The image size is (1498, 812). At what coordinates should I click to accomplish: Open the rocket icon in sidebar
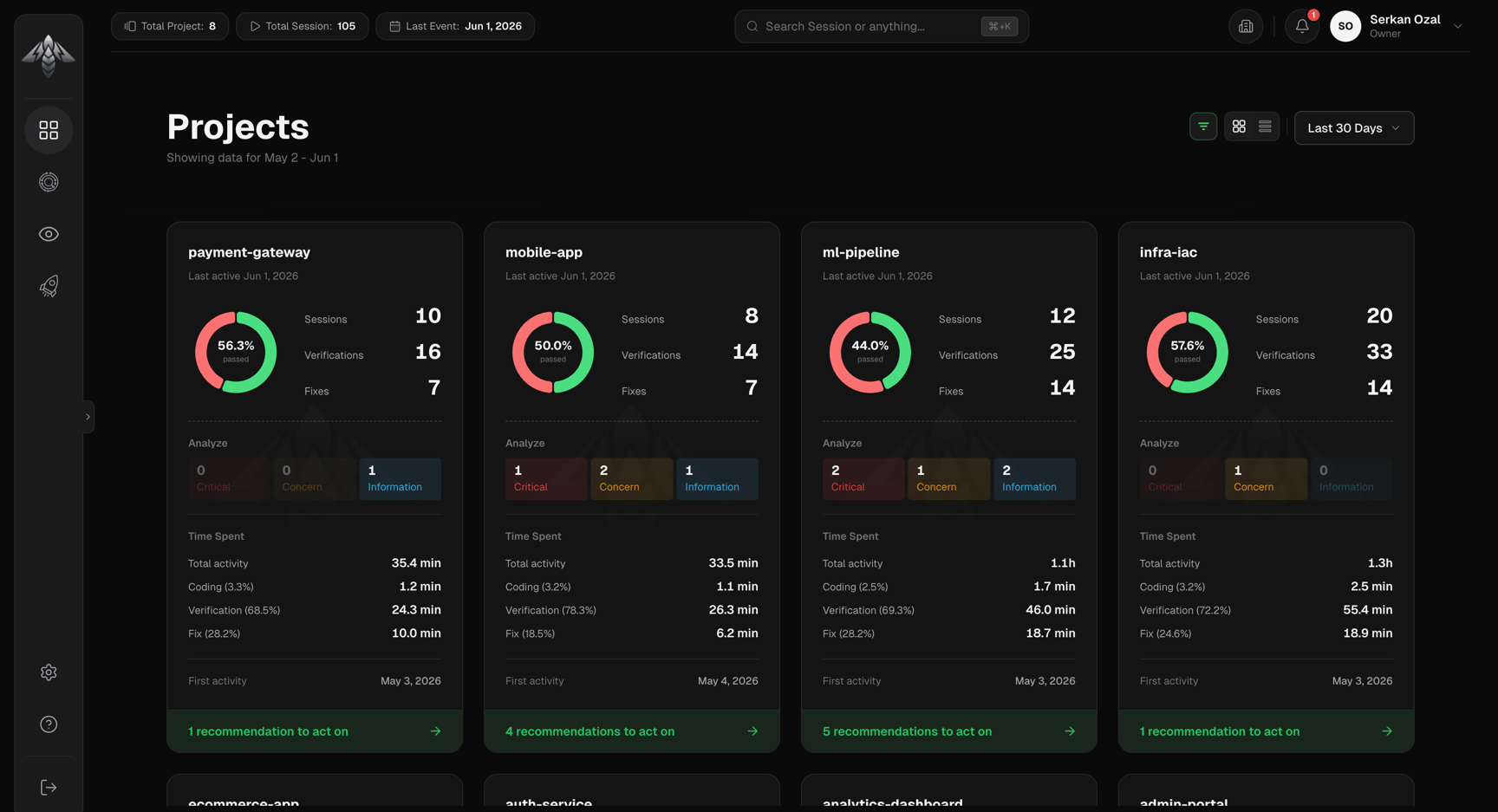point(49,286)
